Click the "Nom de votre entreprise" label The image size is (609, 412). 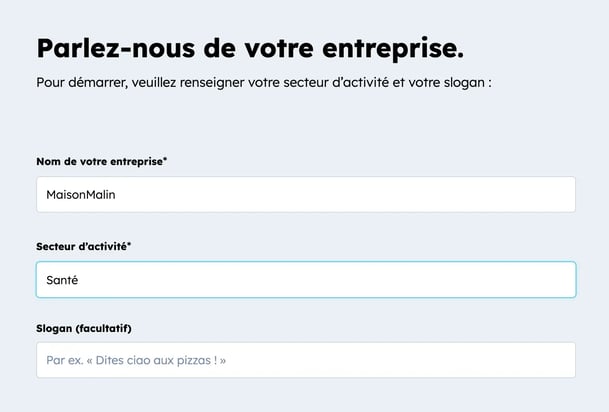click(x=98, y=161)
